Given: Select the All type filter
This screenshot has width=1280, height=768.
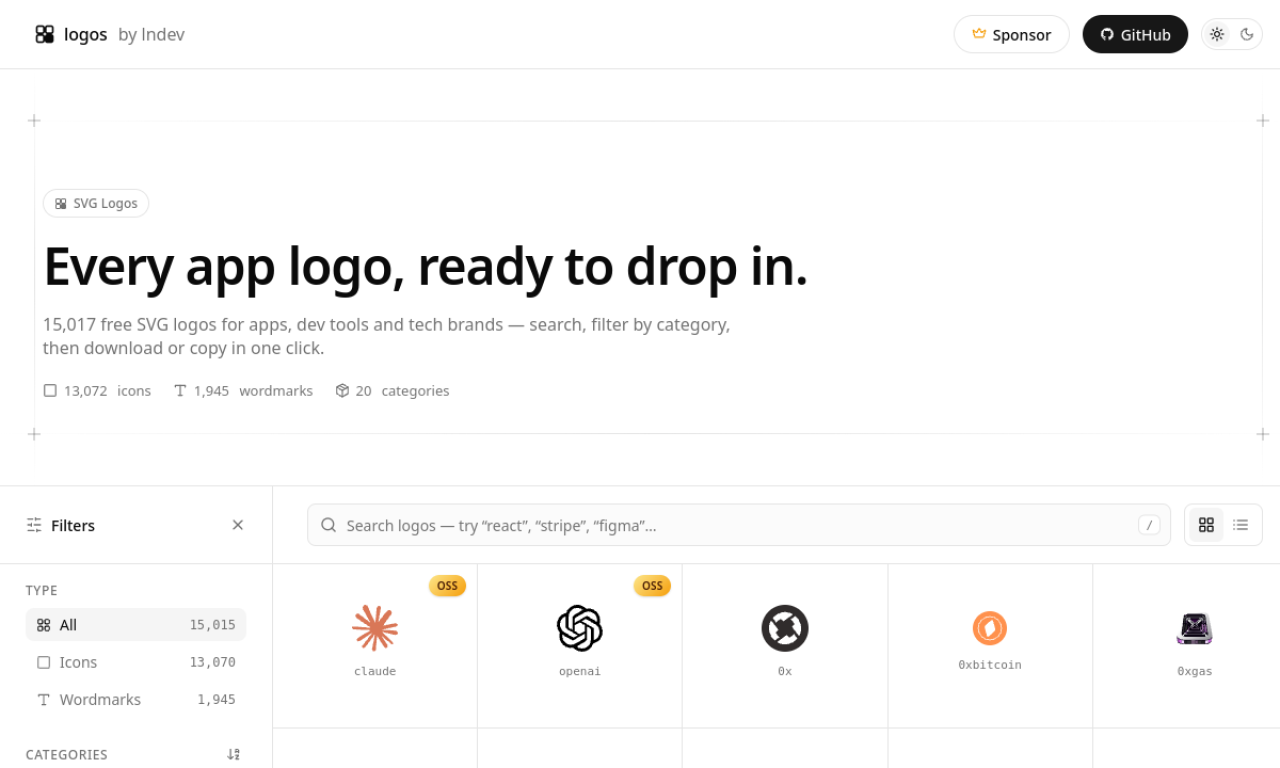Looking at the screenshot, I should click(136, 625).
